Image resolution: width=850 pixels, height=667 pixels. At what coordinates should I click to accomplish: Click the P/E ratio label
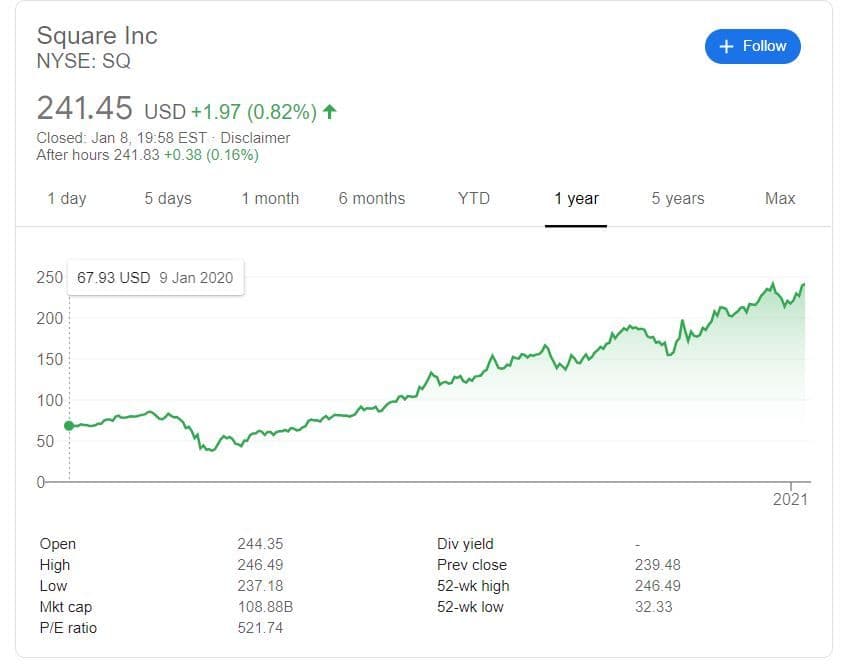(x=69, y=628)
